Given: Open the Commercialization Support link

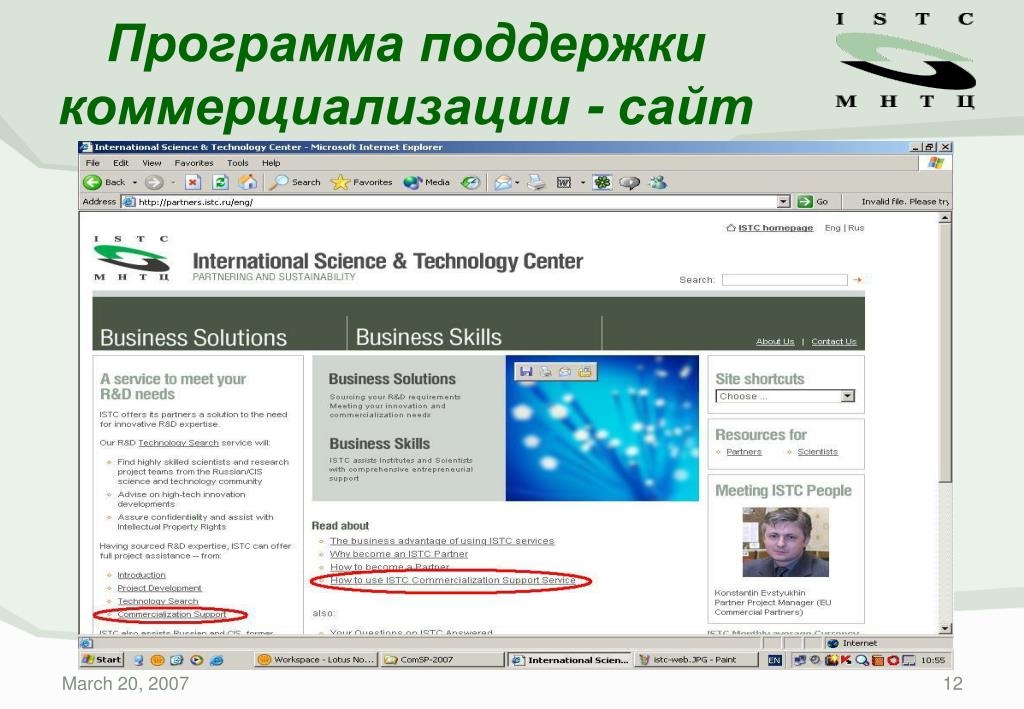Looking at the screenshot, I should [172, 614].
